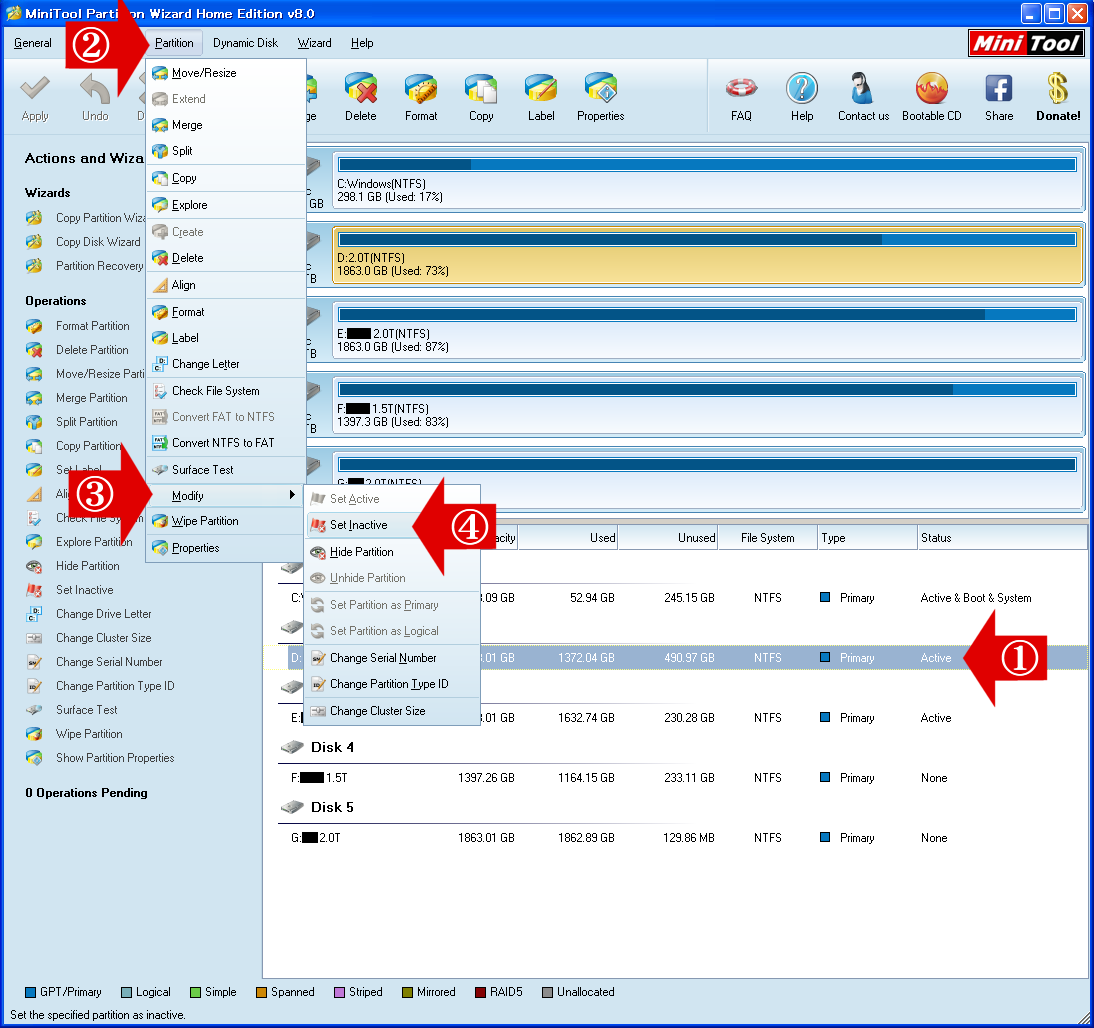Click the Format Partition operation icon
The height and width of the screenshot is (1028, 1094).
33,326
